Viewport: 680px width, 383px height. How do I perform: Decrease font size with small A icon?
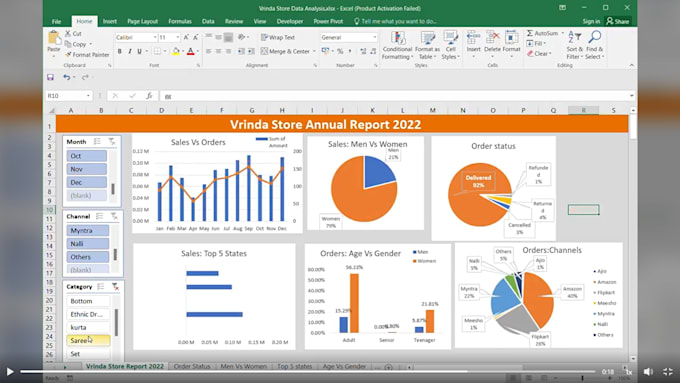coord(196,38)
